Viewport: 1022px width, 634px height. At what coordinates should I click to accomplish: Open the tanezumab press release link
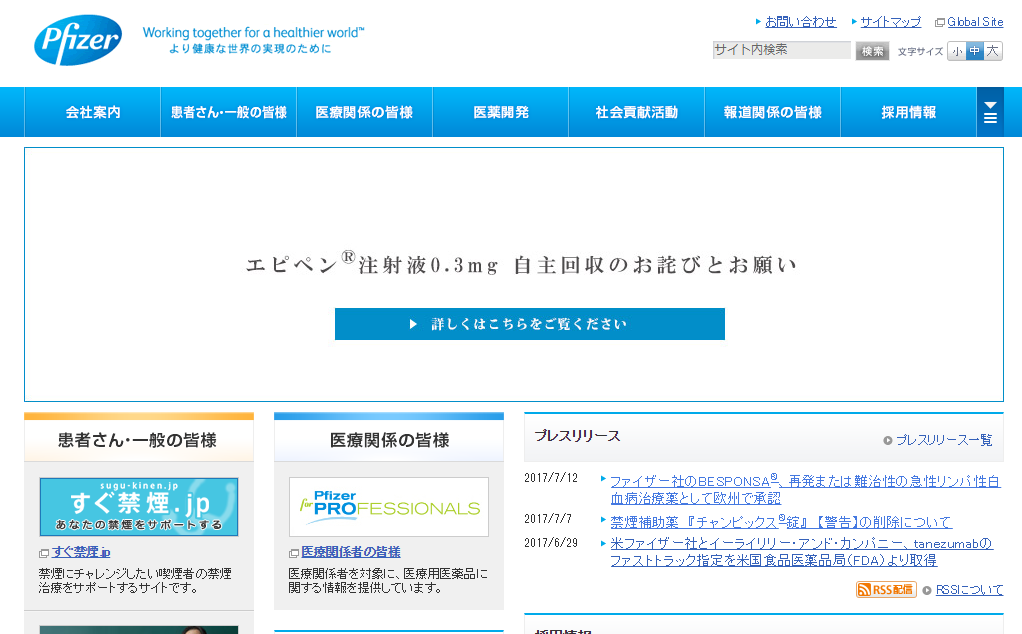[x=802, y=552]
